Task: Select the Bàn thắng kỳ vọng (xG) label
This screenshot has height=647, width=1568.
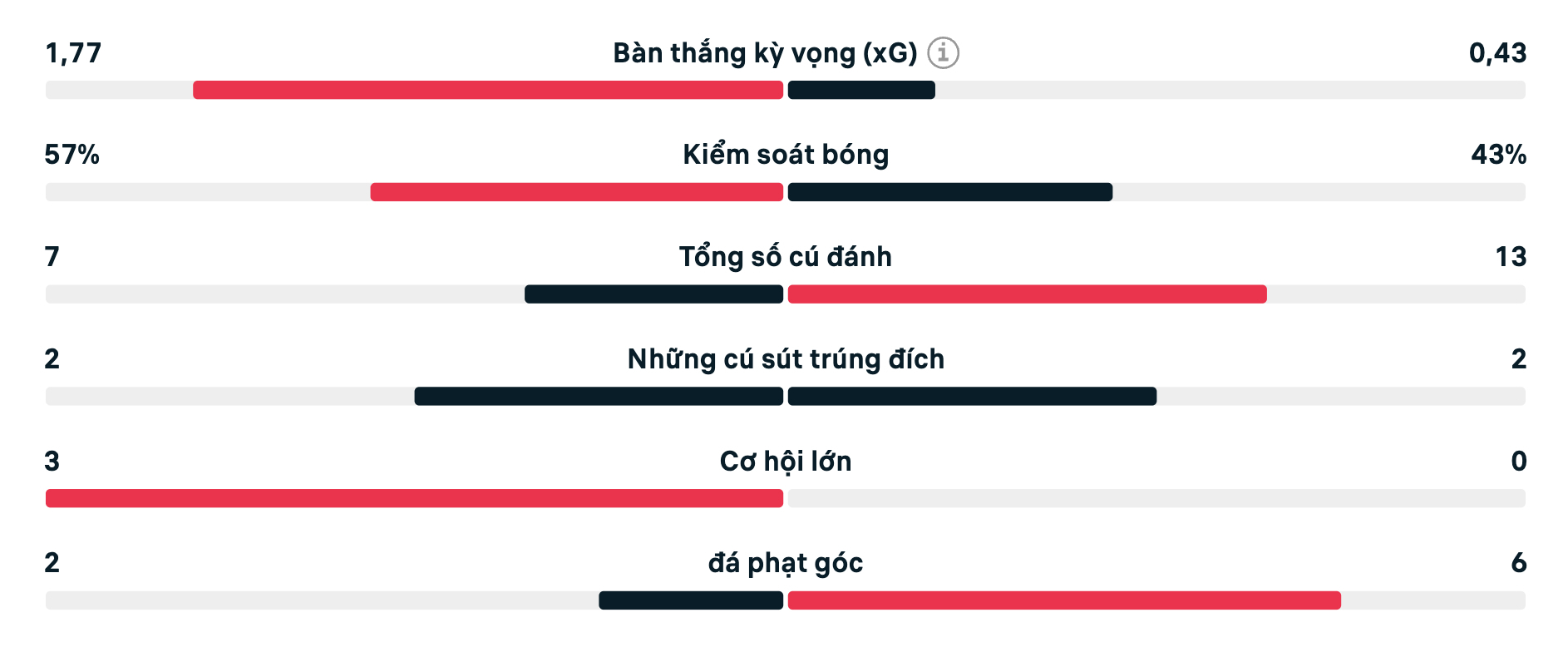Action: 765,52
